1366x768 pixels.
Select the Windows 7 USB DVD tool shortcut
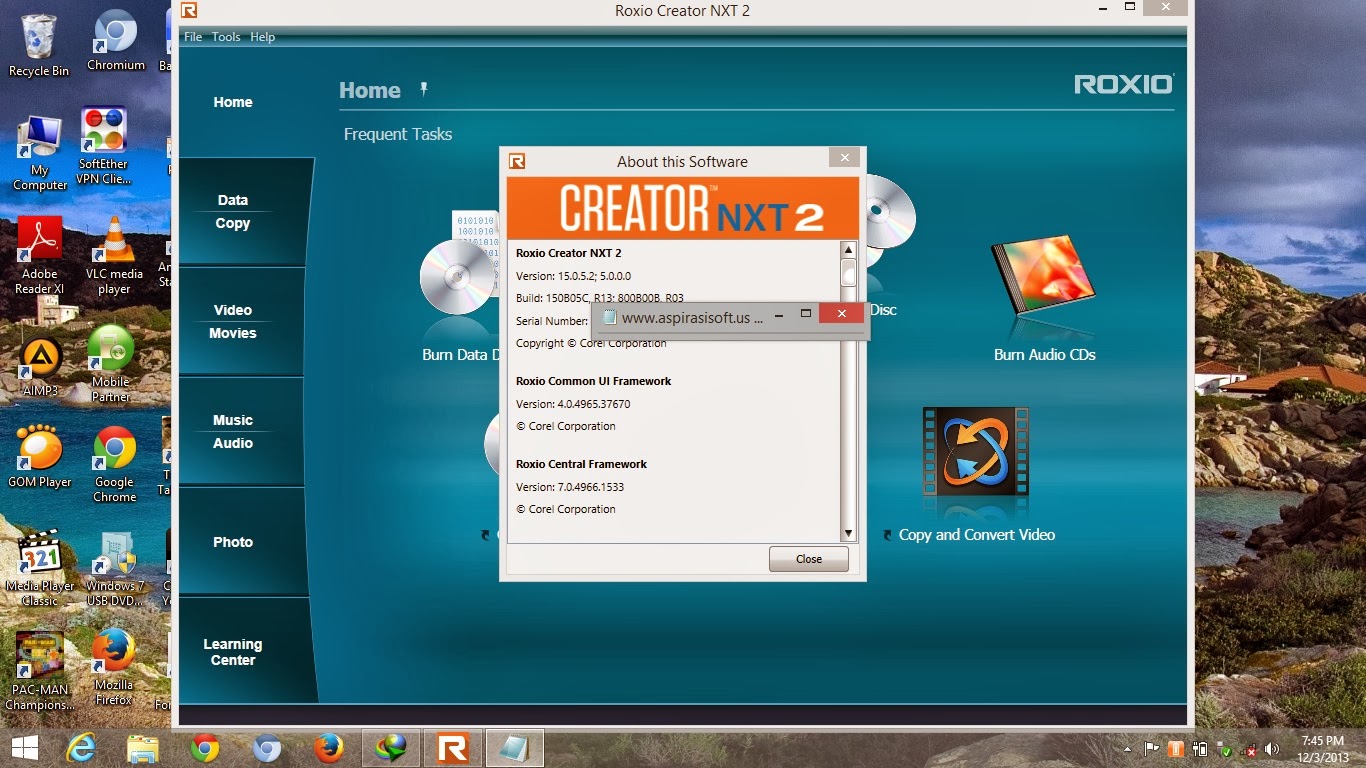(115, 568)
